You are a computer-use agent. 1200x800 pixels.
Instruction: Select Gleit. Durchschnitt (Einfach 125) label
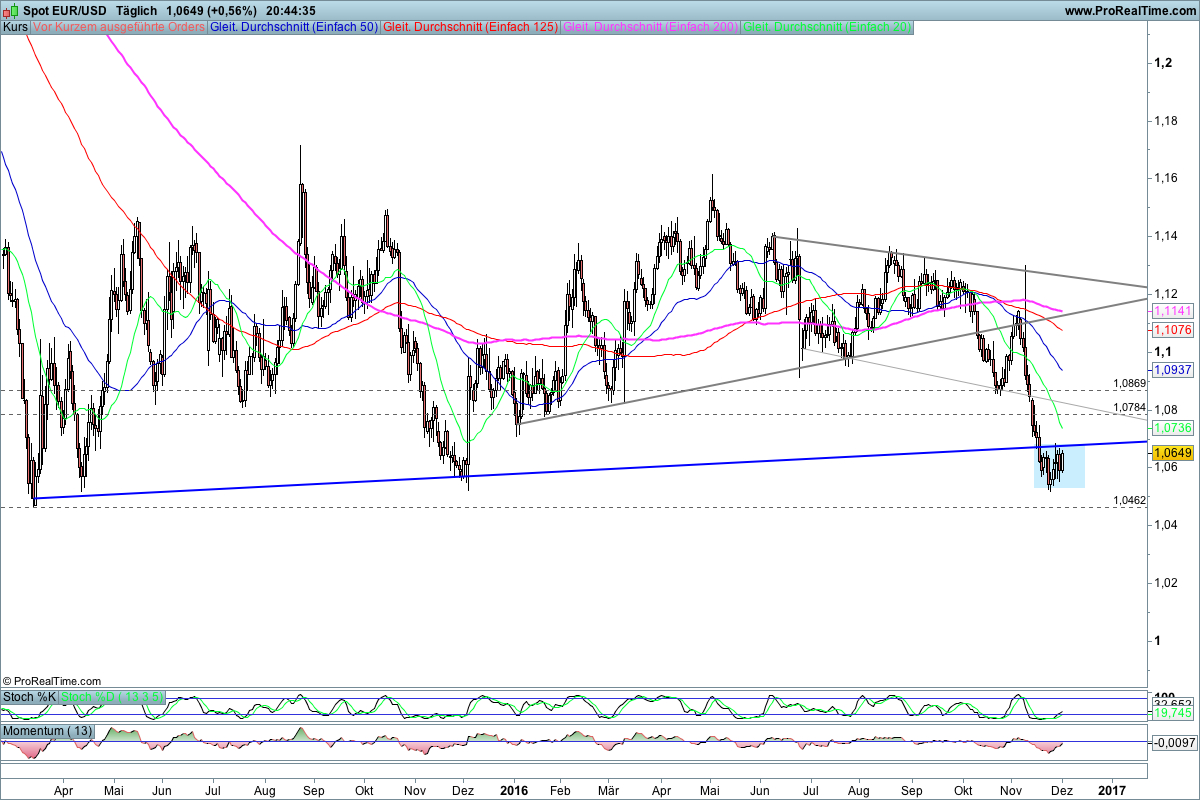point(470,27)
